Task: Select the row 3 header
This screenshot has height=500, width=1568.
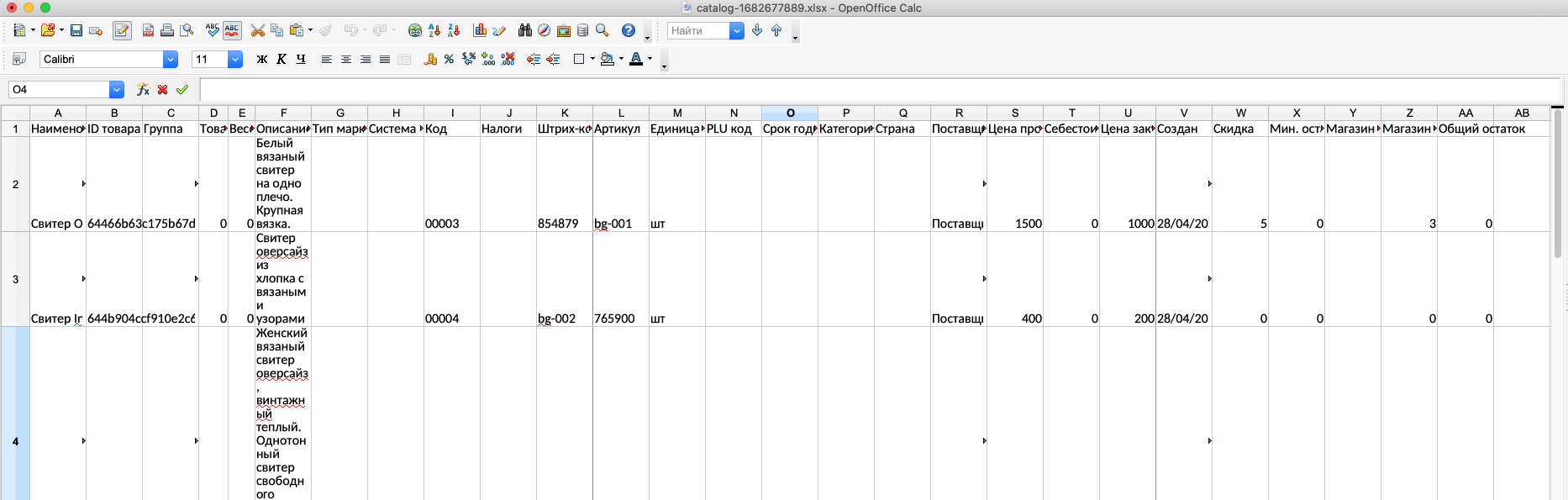Action: click(x=15, y=279)
